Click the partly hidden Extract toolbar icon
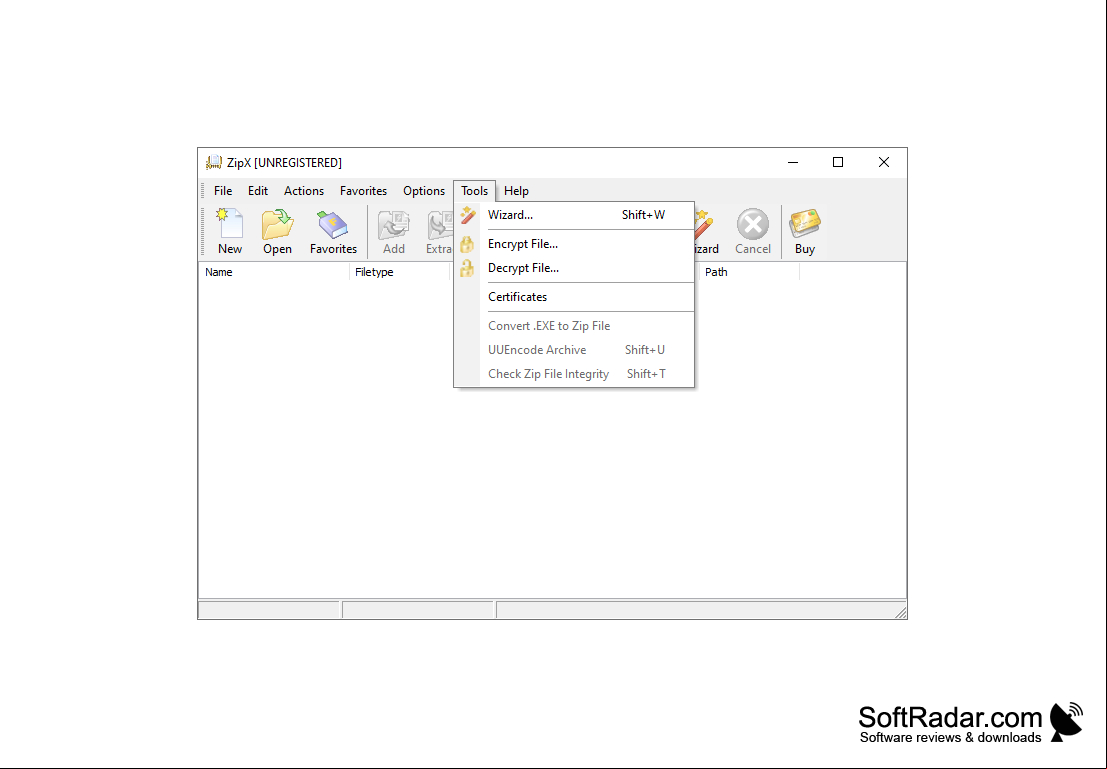The width and height of the screenshot is (1107, 769). [439, 225]
